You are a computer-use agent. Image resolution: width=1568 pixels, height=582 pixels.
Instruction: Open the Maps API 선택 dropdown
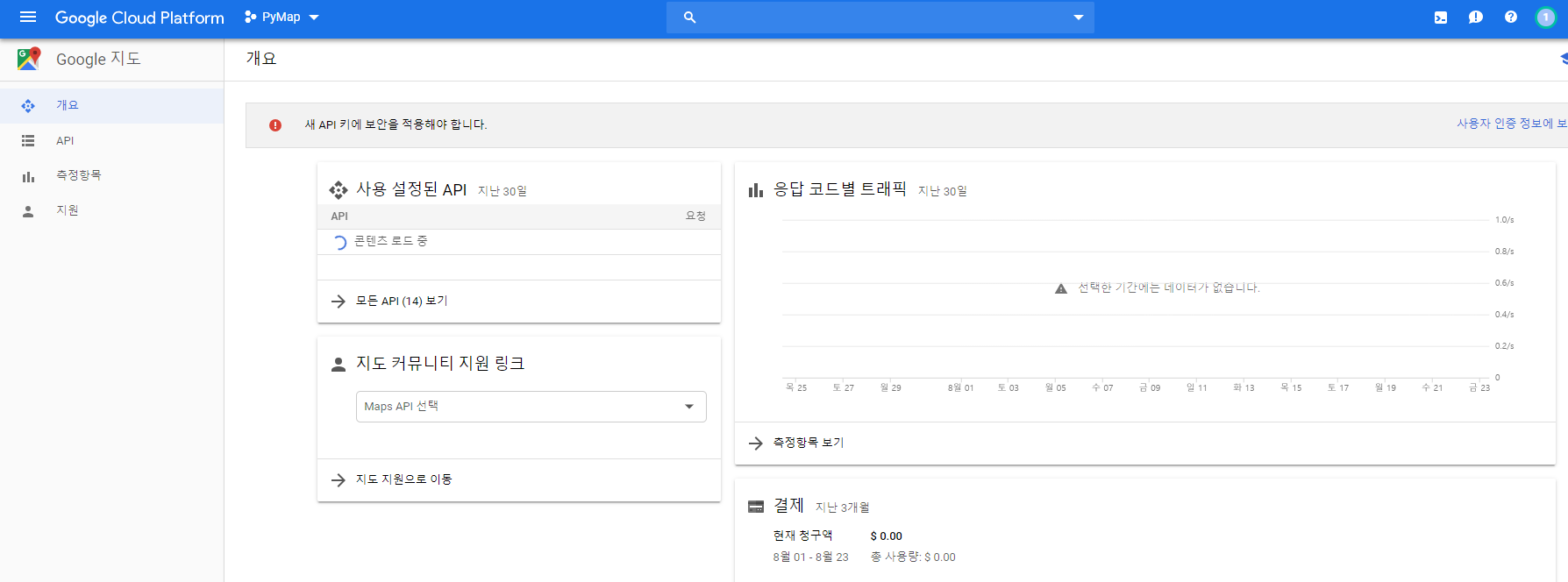tap(531, 407)
